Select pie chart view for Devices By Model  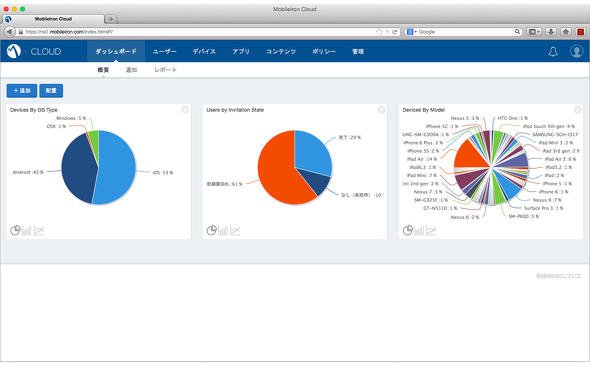pyautogui.click(x=408, y=230)
